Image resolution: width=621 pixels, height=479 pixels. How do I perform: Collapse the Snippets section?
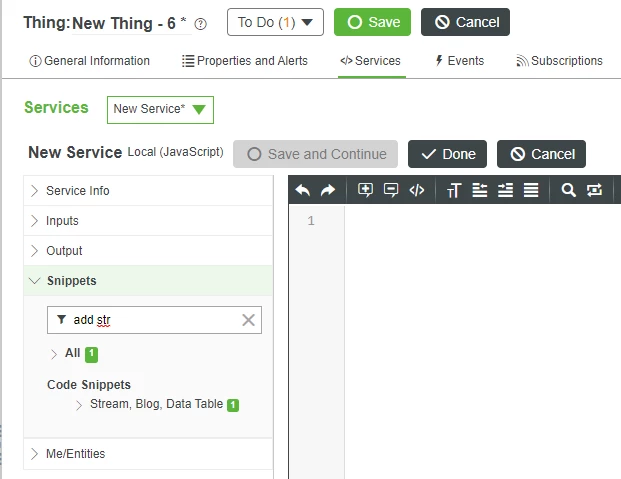pyautogui.click(x=148, y=281)
